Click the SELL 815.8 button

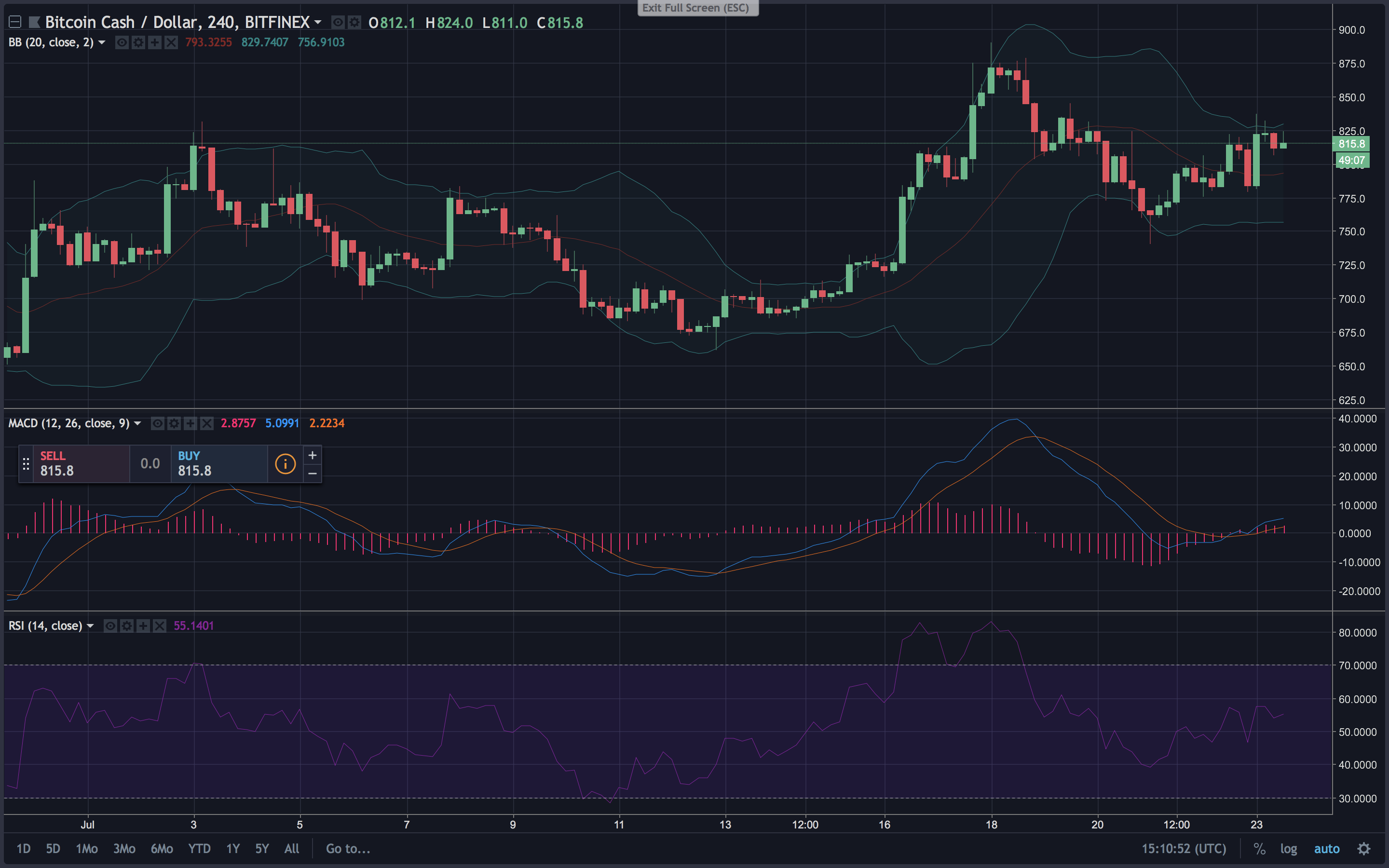coord(81,464)
